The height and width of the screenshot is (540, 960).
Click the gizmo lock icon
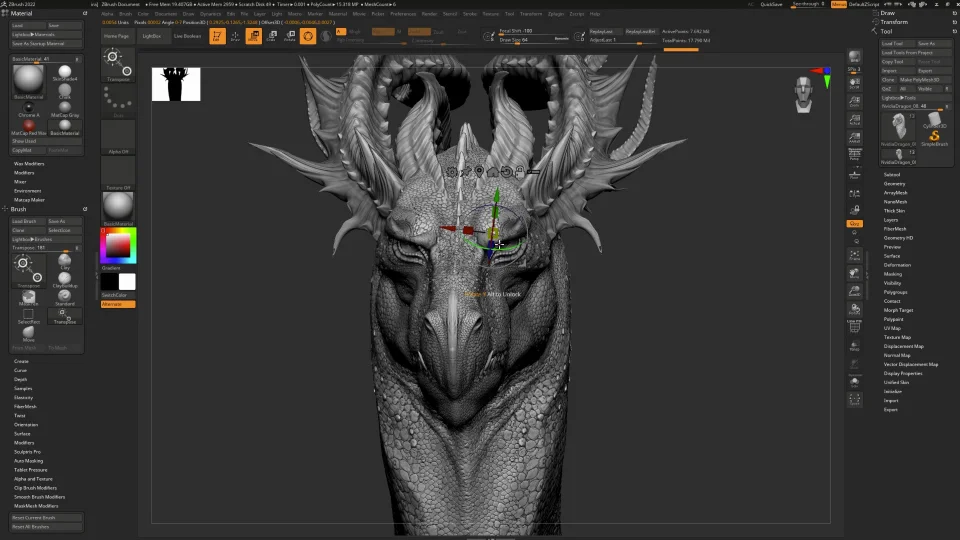click(x=520, y=172)
